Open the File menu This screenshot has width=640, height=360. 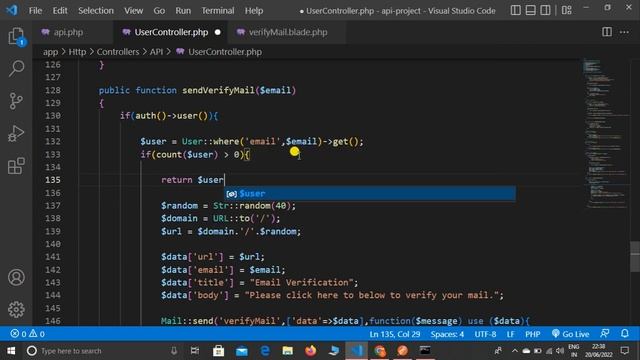[35, 11]
